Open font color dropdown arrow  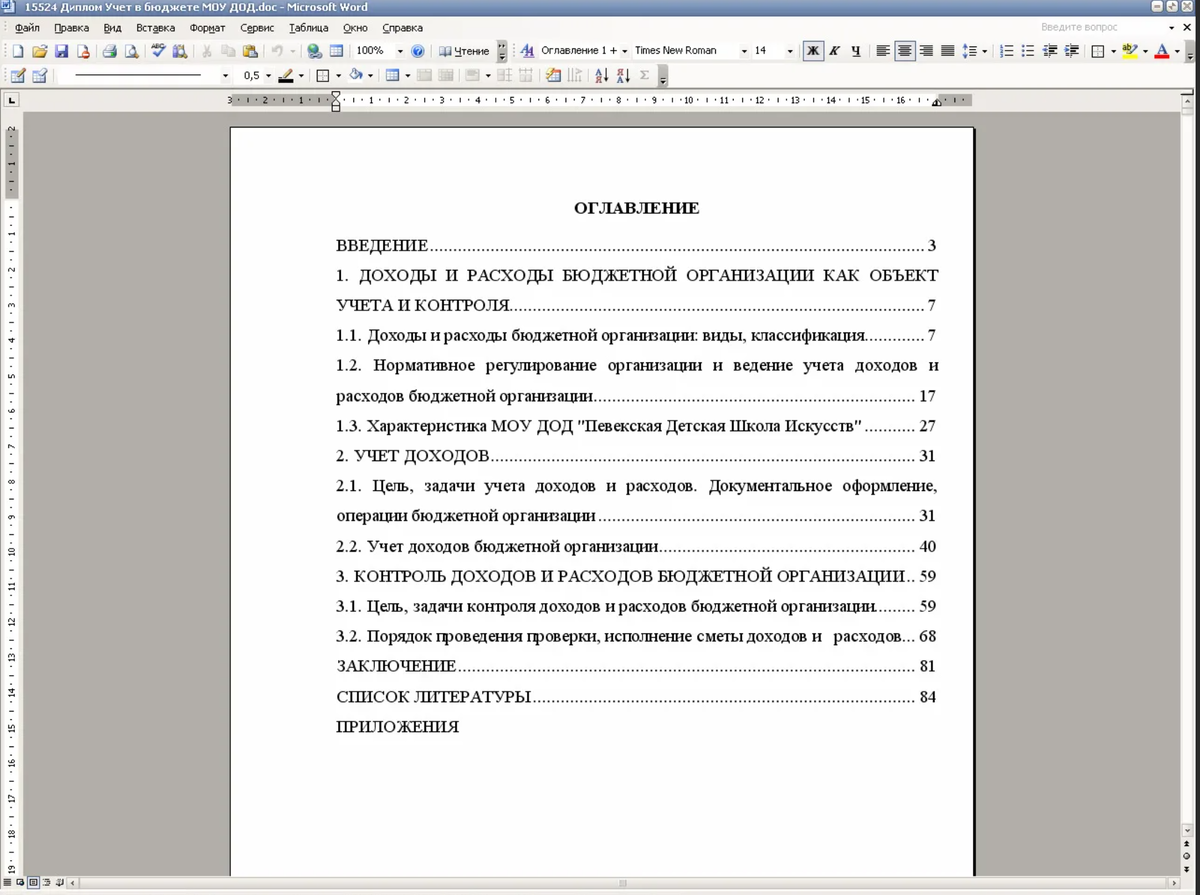[x=1177, y=51]
